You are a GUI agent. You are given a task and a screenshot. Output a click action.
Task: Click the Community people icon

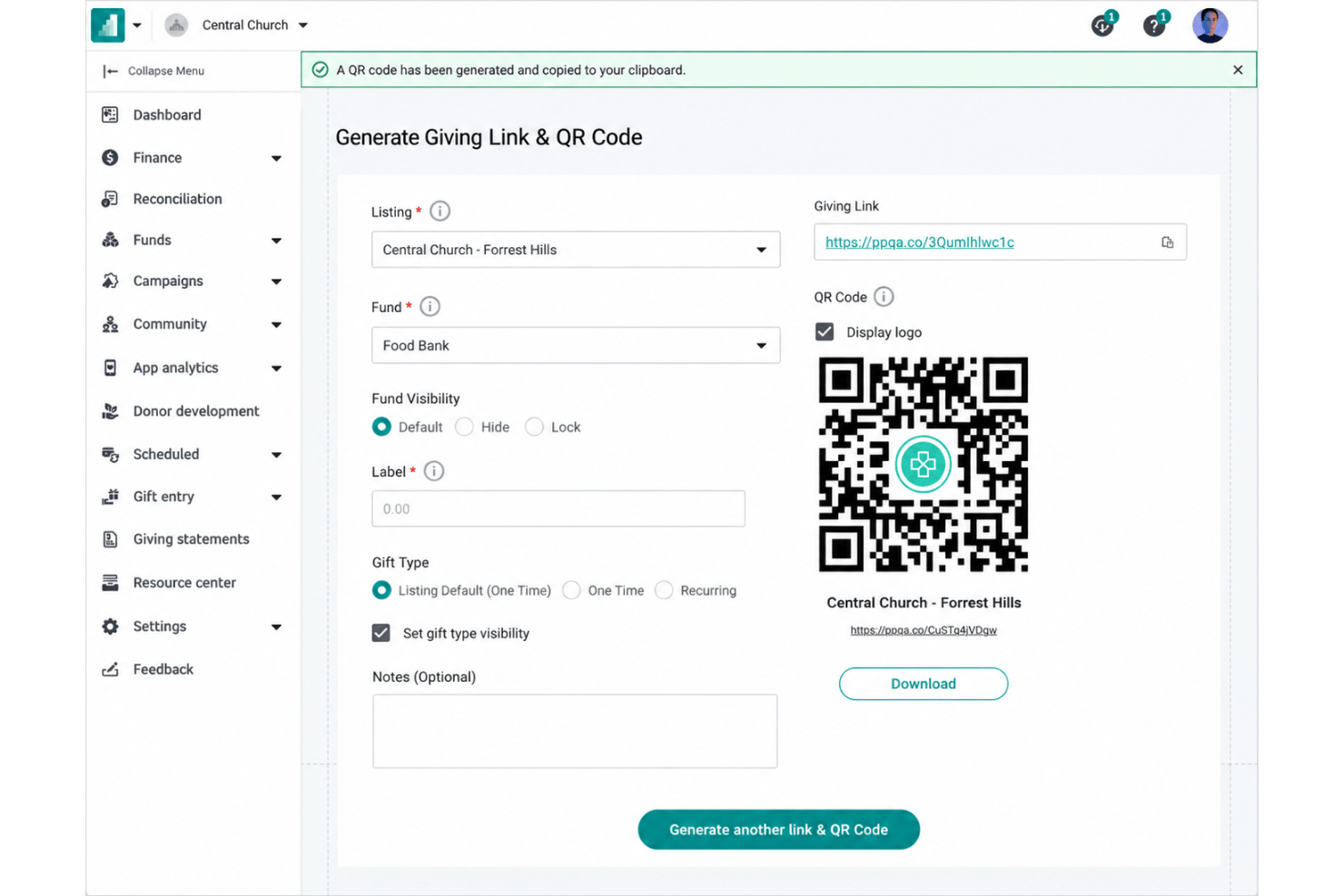110,324
